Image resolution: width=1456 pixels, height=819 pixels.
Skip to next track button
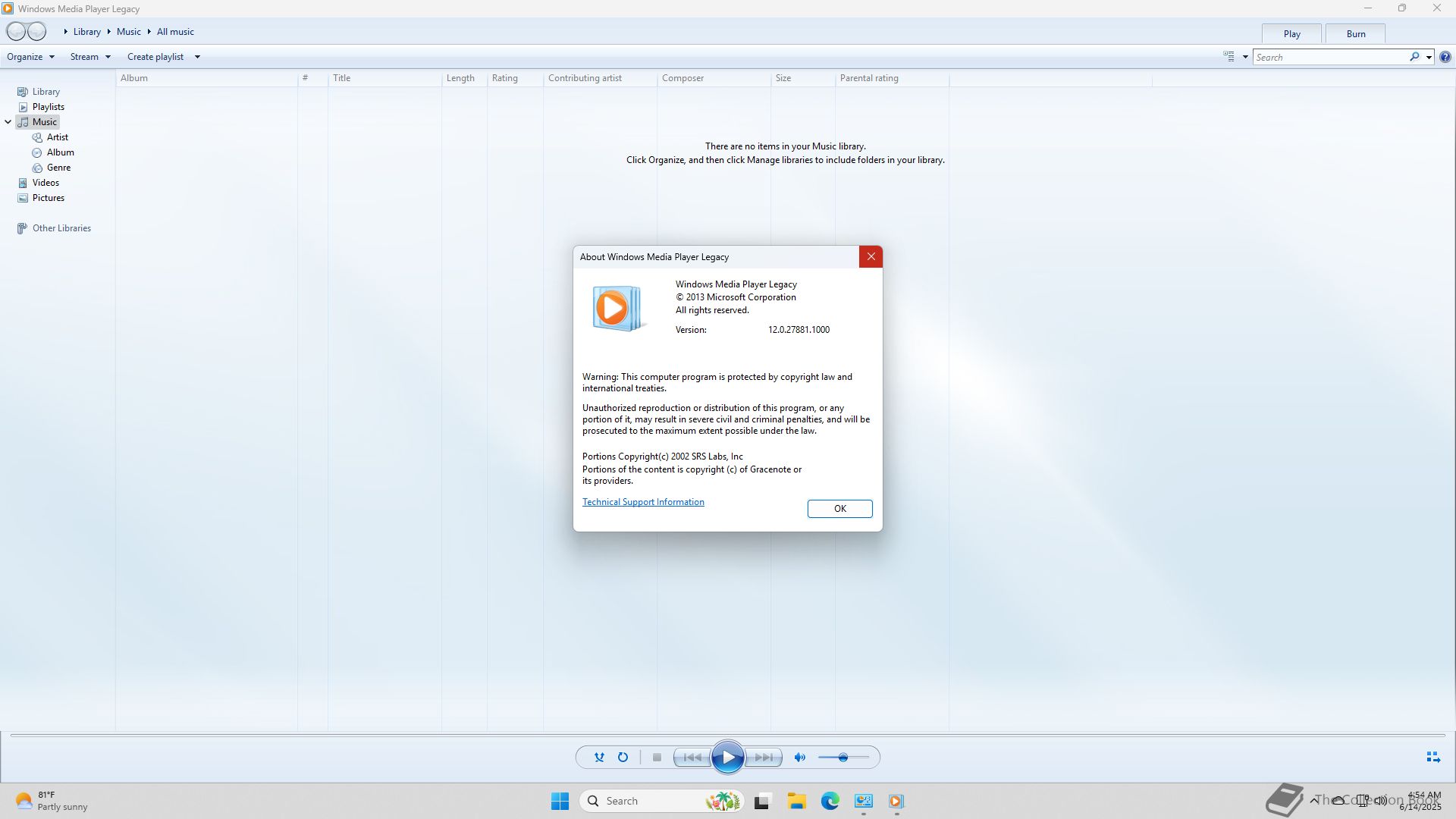pos(764,757)
